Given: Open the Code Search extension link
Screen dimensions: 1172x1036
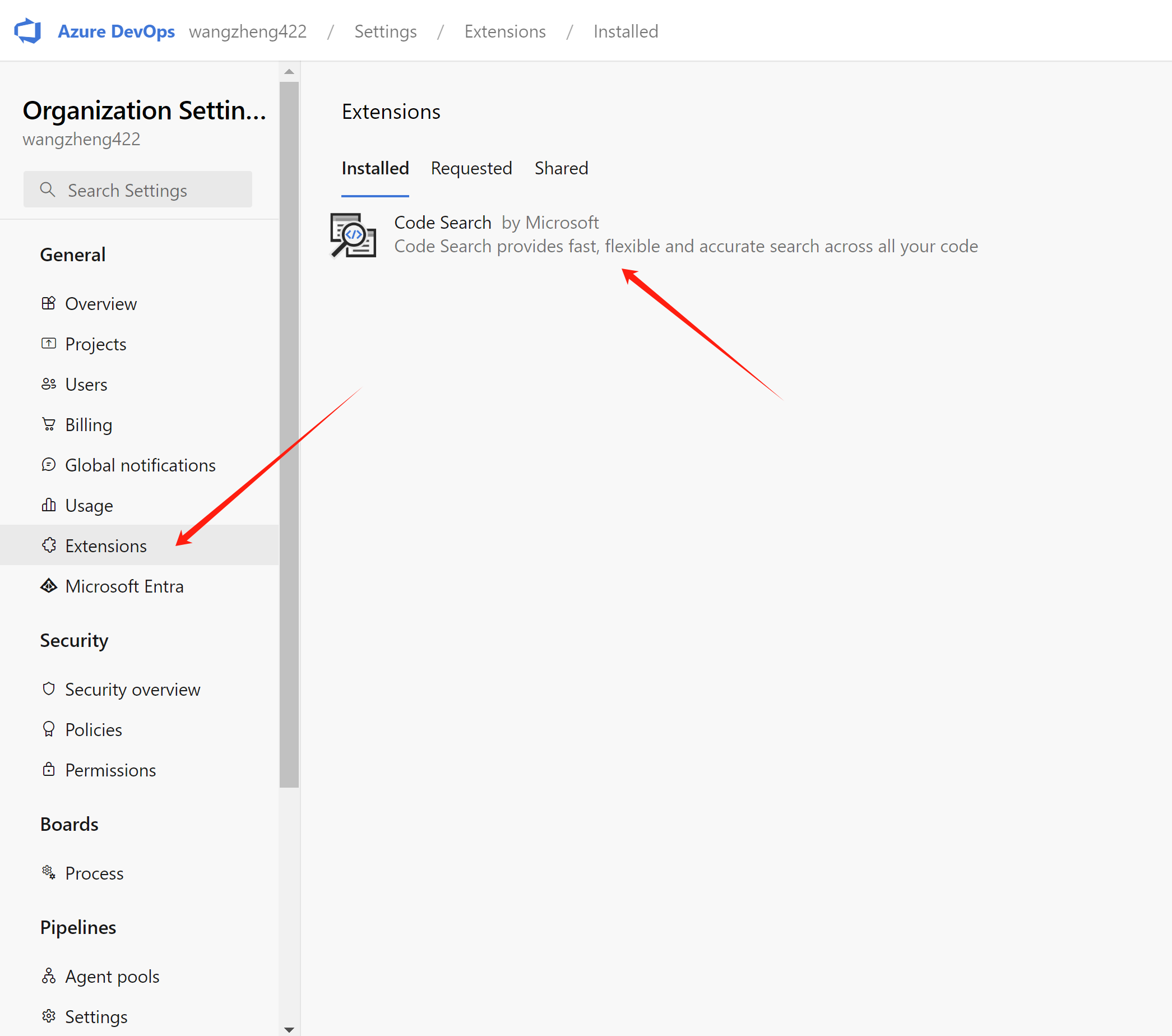Looking at the screenshot, I should coord(443,223).
